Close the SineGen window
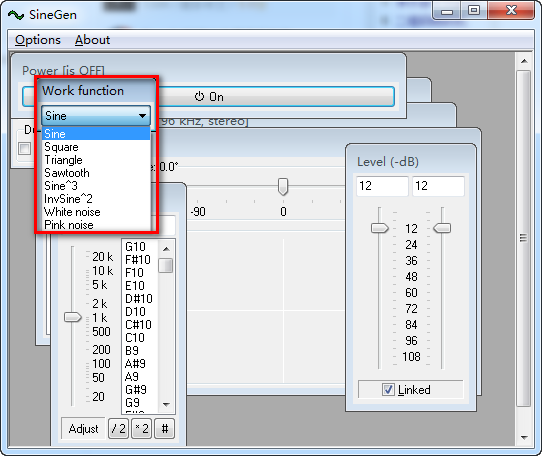 (511, 11)
